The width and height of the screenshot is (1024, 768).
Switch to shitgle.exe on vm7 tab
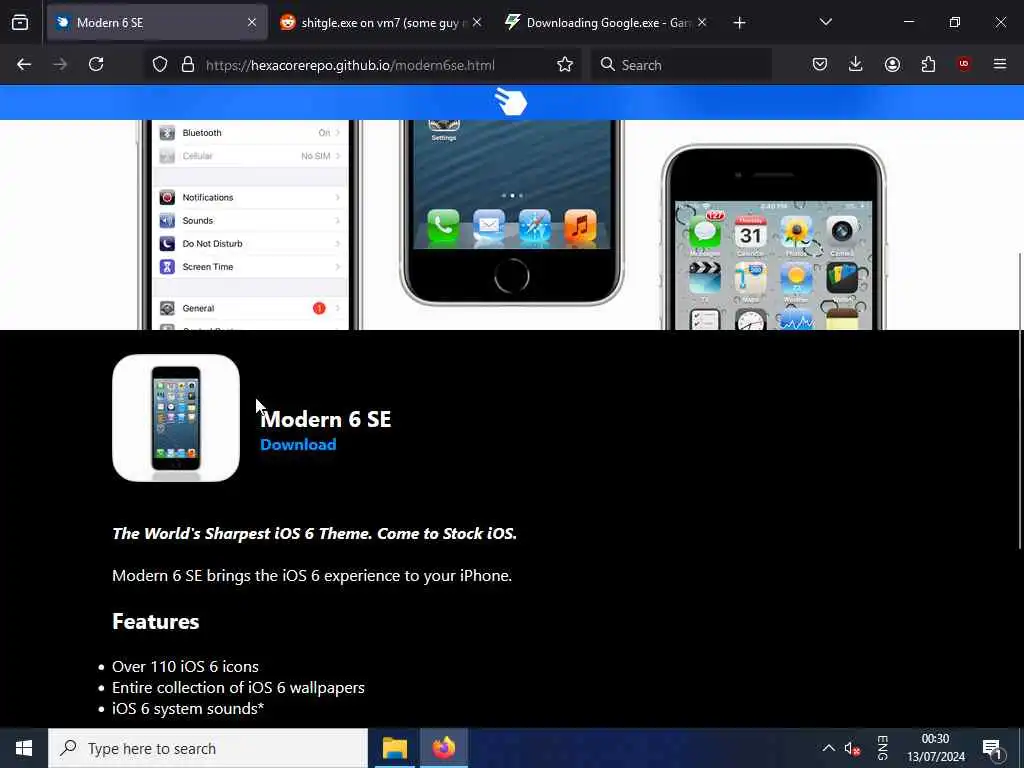point(381,23)
